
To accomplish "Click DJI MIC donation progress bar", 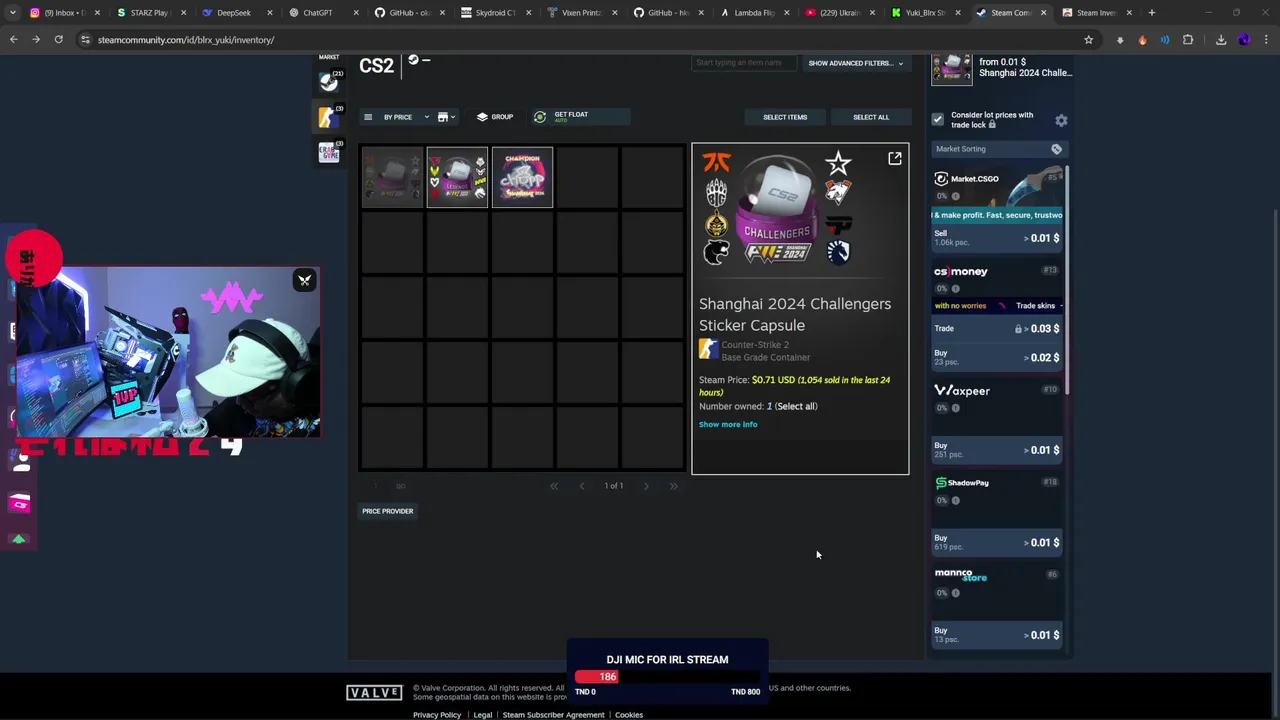I will pos(667,677).
